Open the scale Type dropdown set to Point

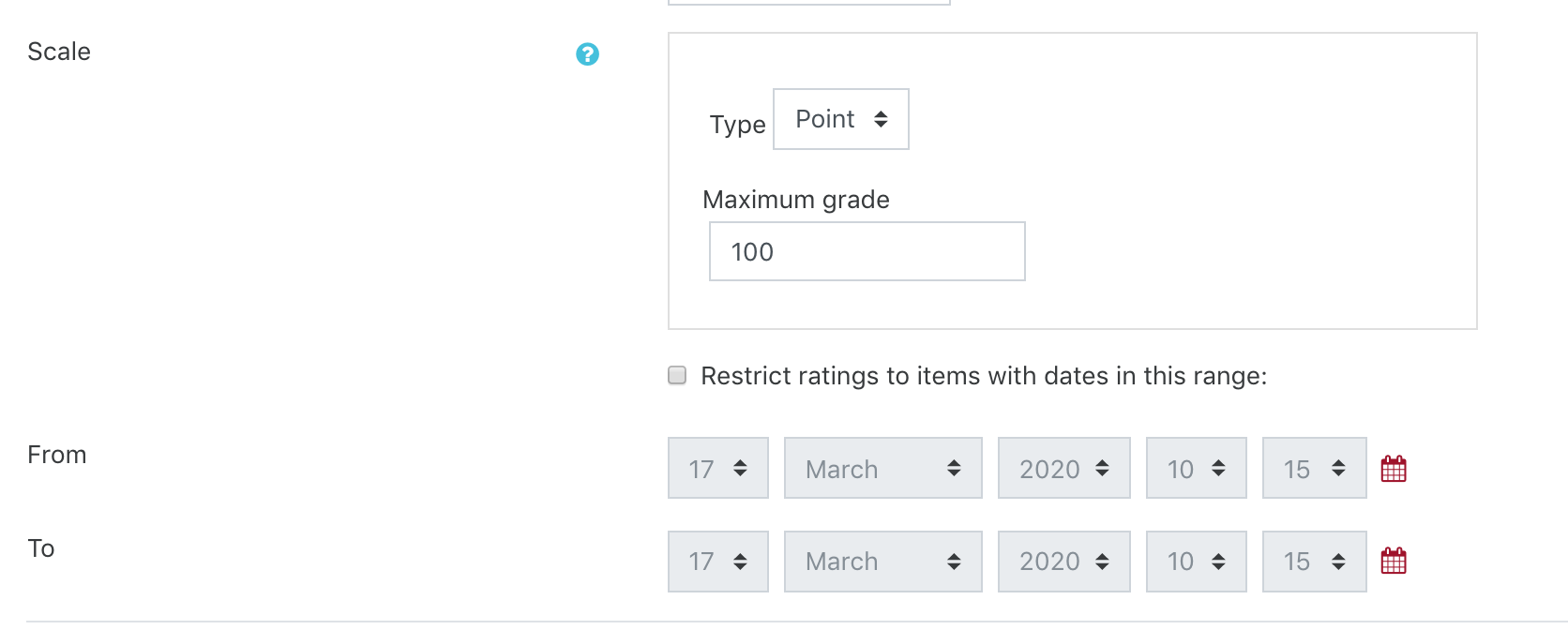(x=840, y=119)
